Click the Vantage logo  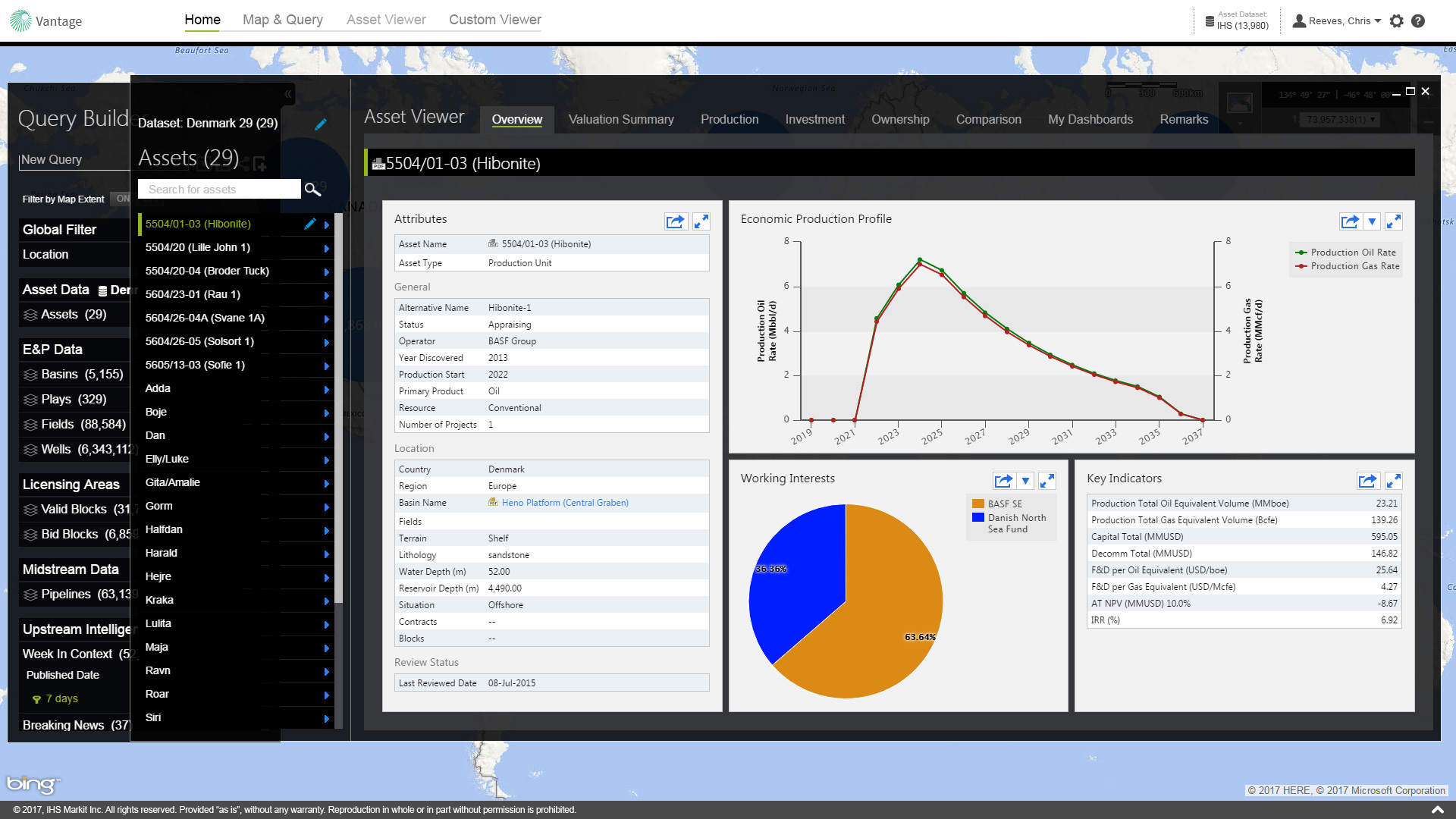(45, 20)
